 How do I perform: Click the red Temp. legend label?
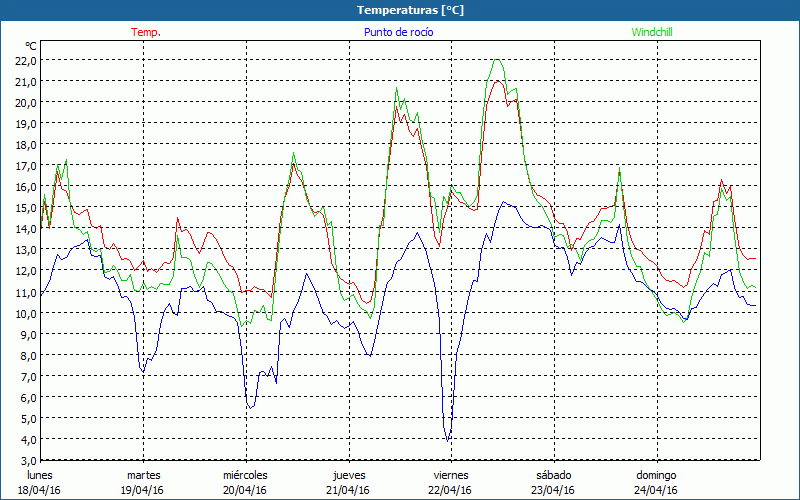click(146, 32)
